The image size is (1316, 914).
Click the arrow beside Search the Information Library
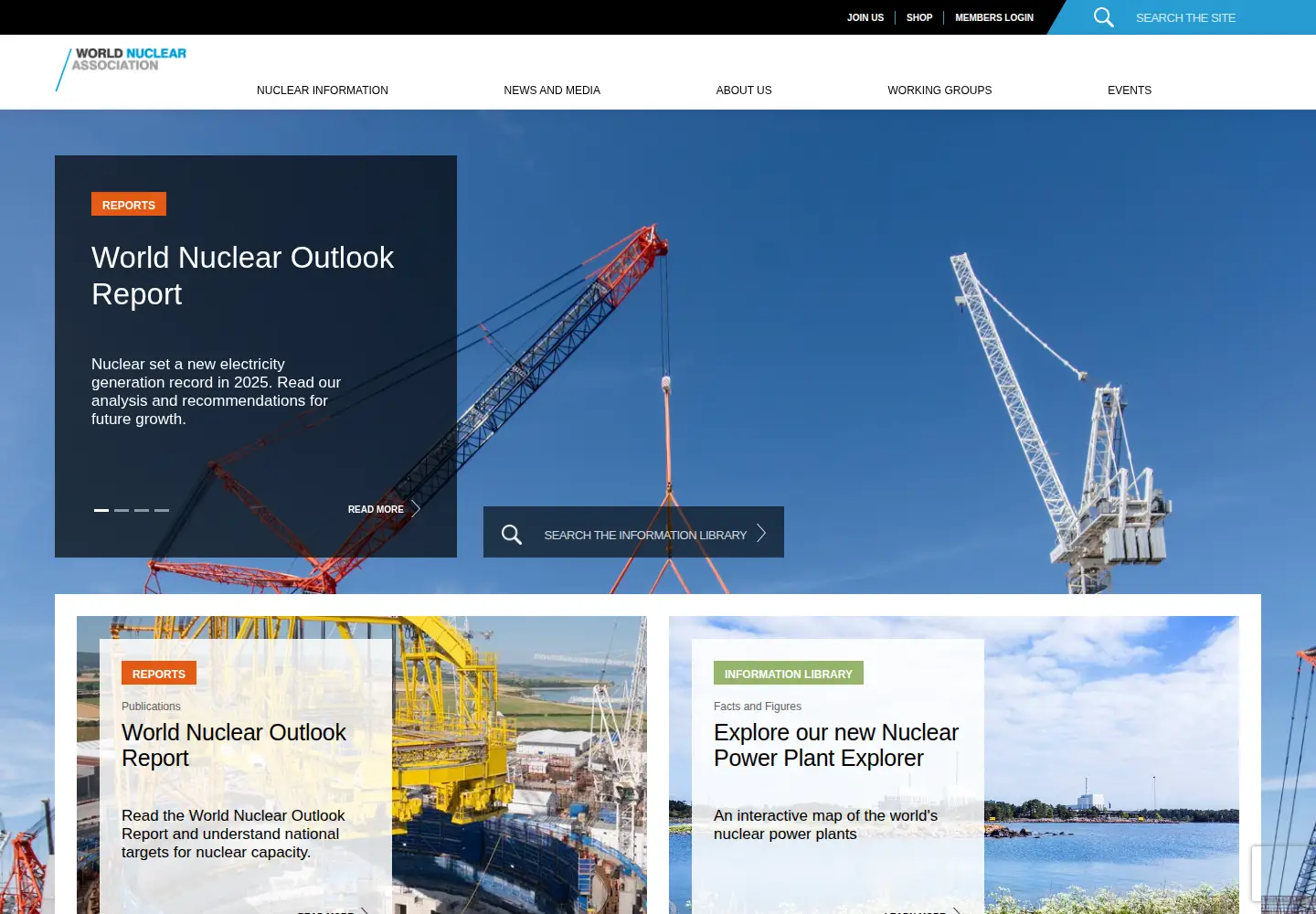761,534
